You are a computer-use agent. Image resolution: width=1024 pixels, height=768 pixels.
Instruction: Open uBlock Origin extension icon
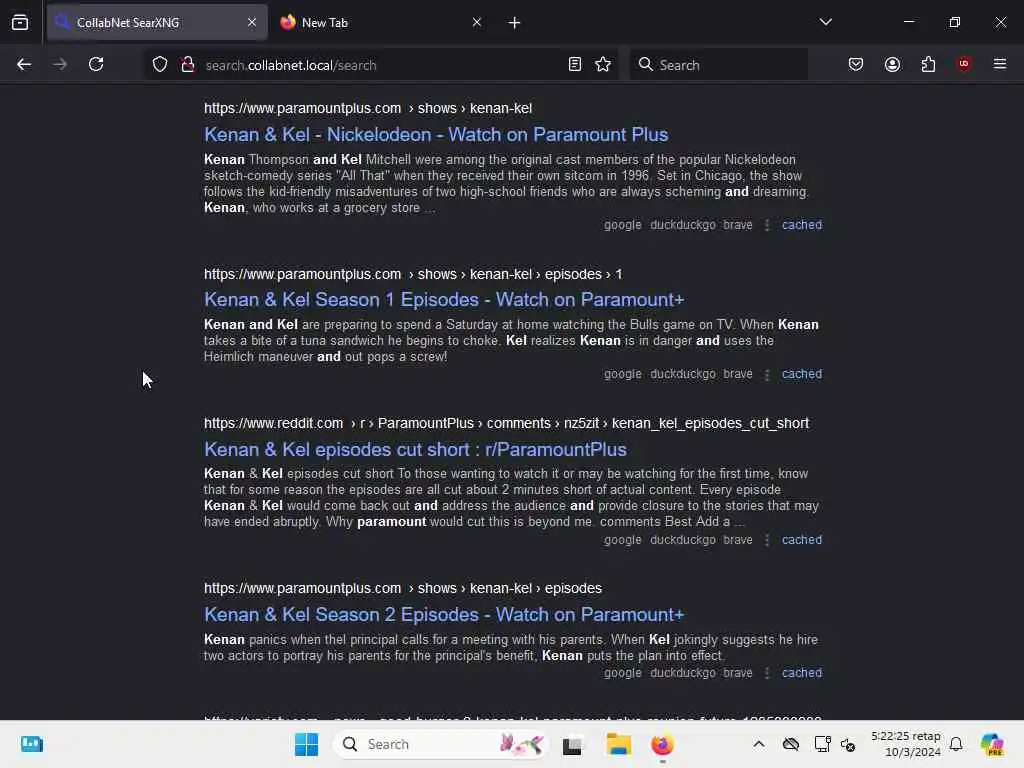click(x=963, y=64)
